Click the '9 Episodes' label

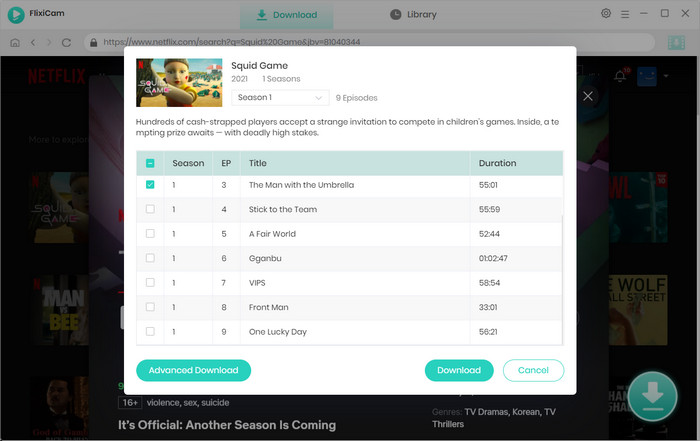[356, 98]
